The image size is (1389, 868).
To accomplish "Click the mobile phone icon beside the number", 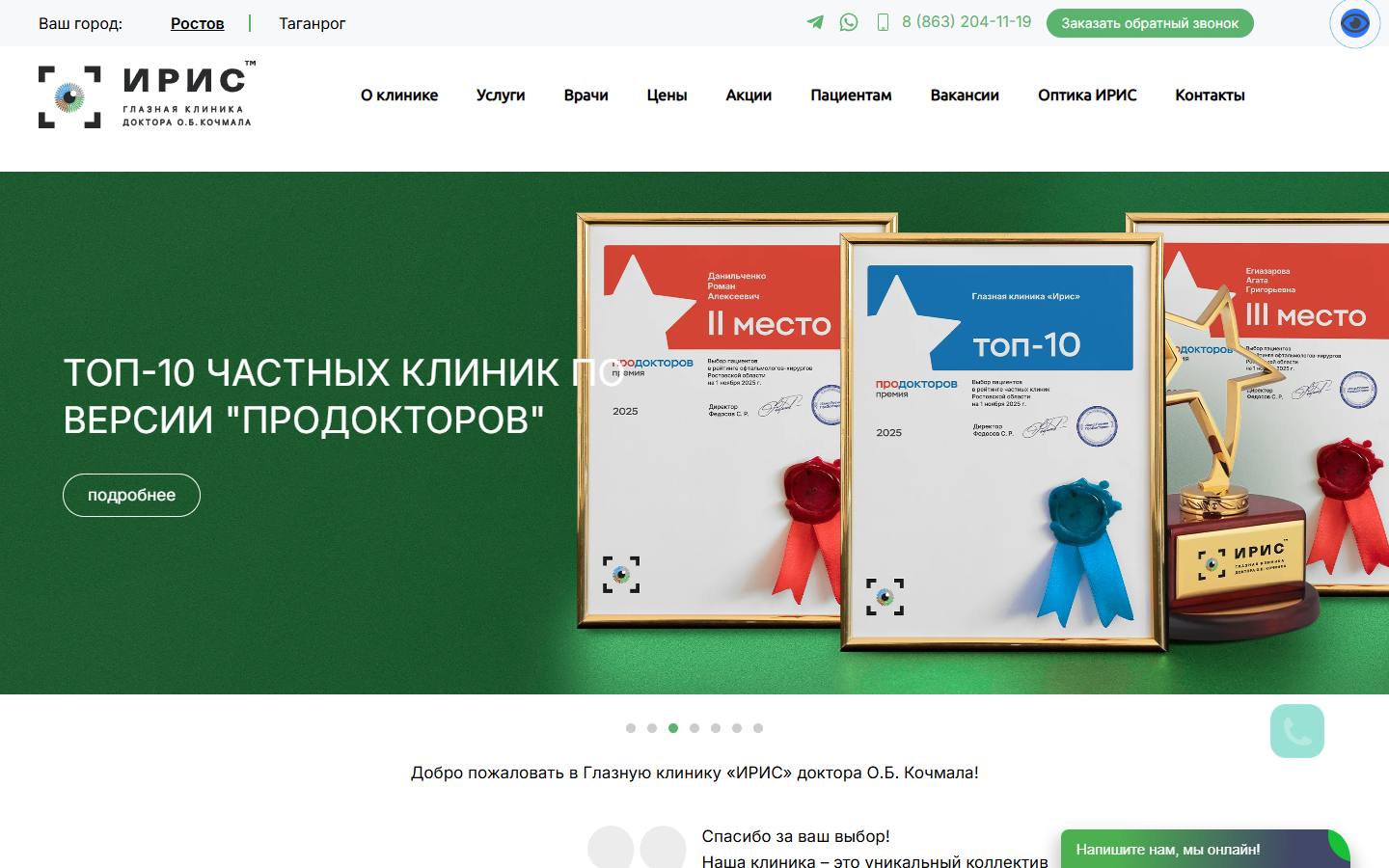I will point(883,22).
